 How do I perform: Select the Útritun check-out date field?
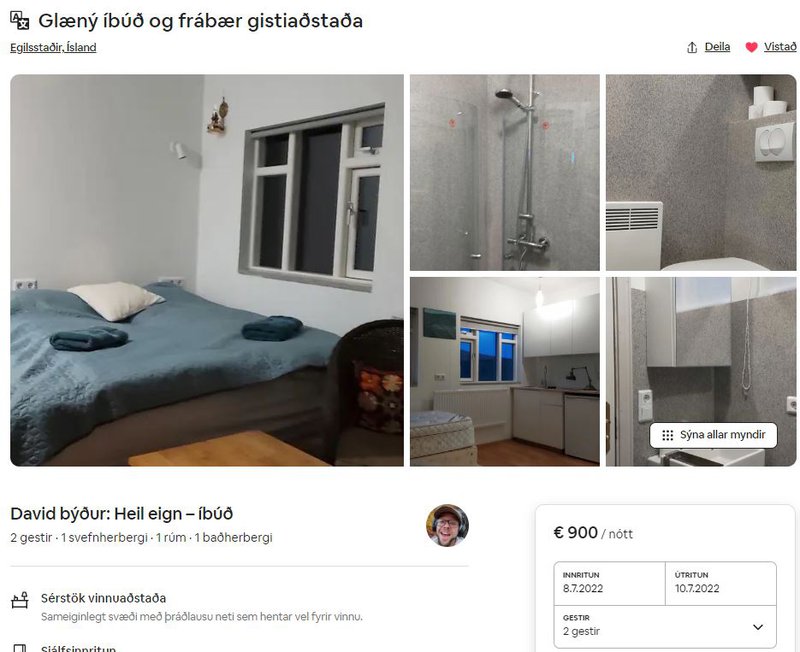coord(721,583)
